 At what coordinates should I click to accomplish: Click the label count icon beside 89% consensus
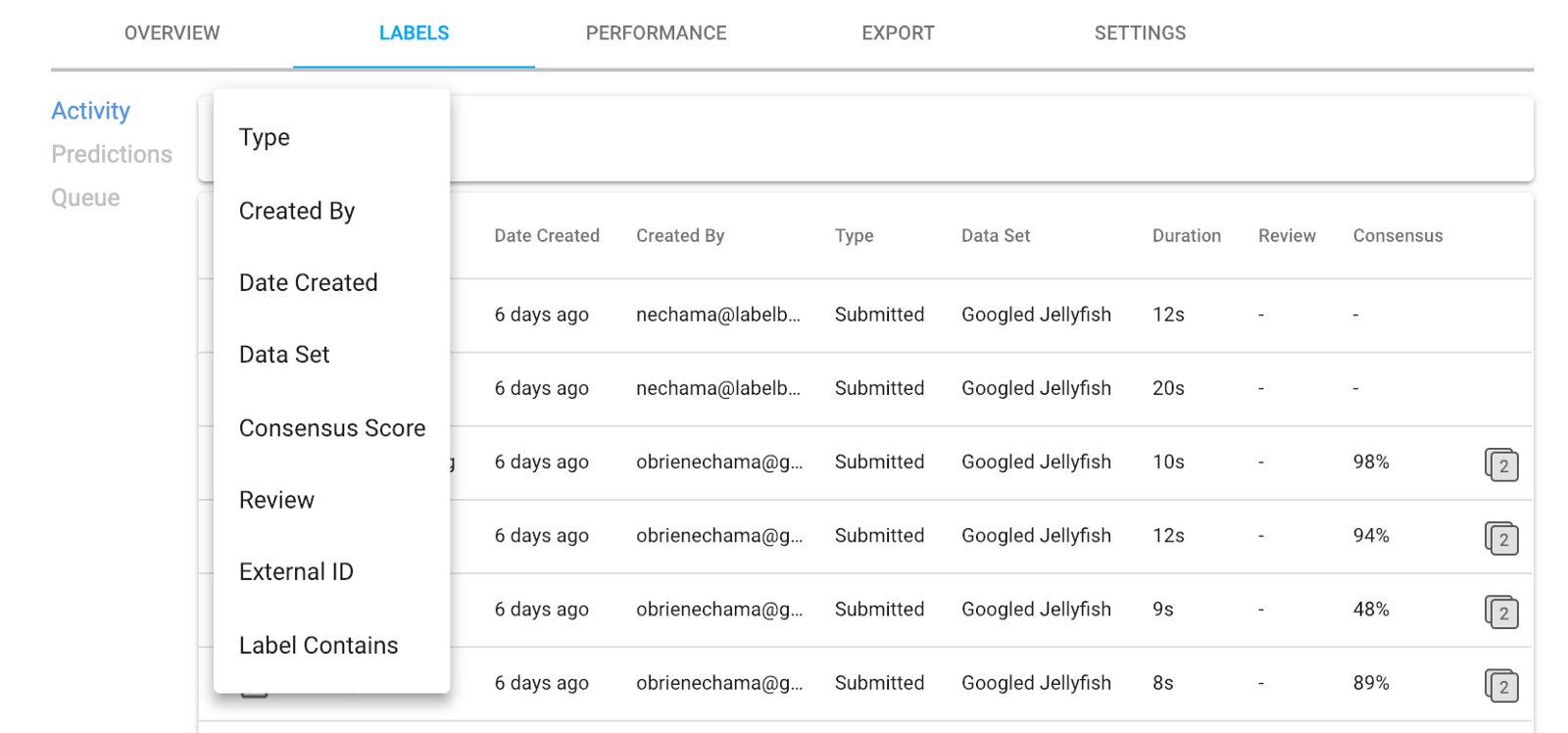tap(1500, 685)
